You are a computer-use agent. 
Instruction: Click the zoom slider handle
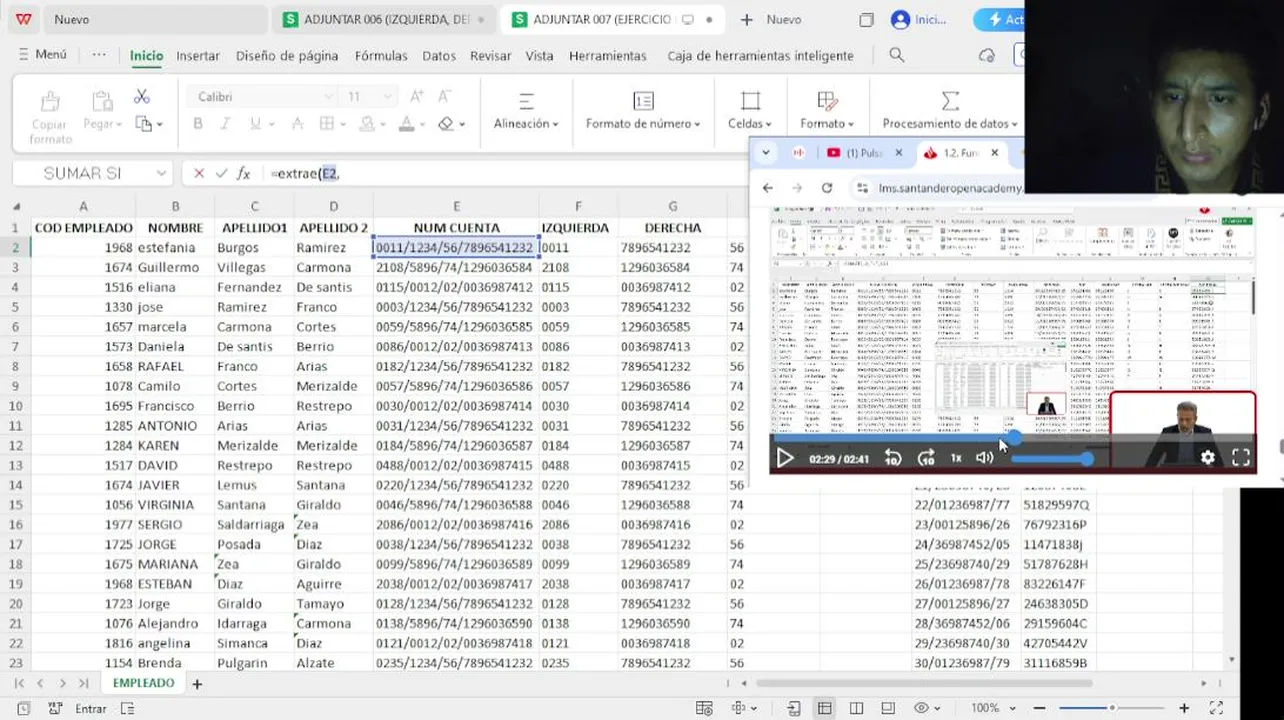[1111, 708]
